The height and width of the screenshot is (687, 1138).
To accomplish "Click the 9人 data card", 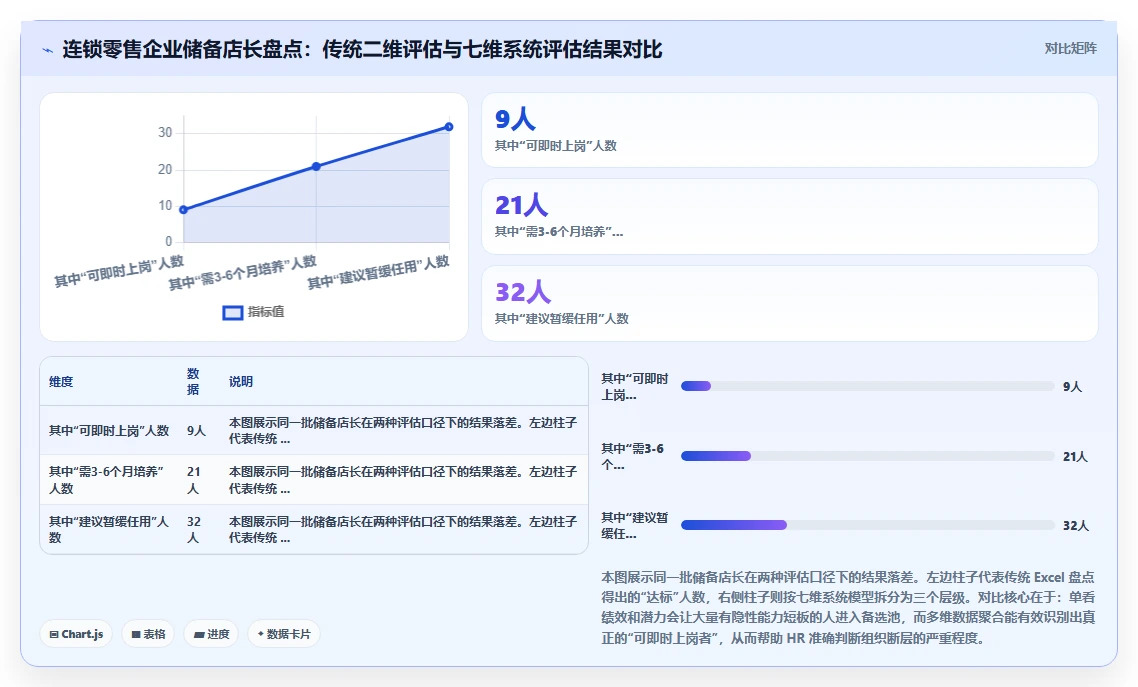I will tap(790, 130).
